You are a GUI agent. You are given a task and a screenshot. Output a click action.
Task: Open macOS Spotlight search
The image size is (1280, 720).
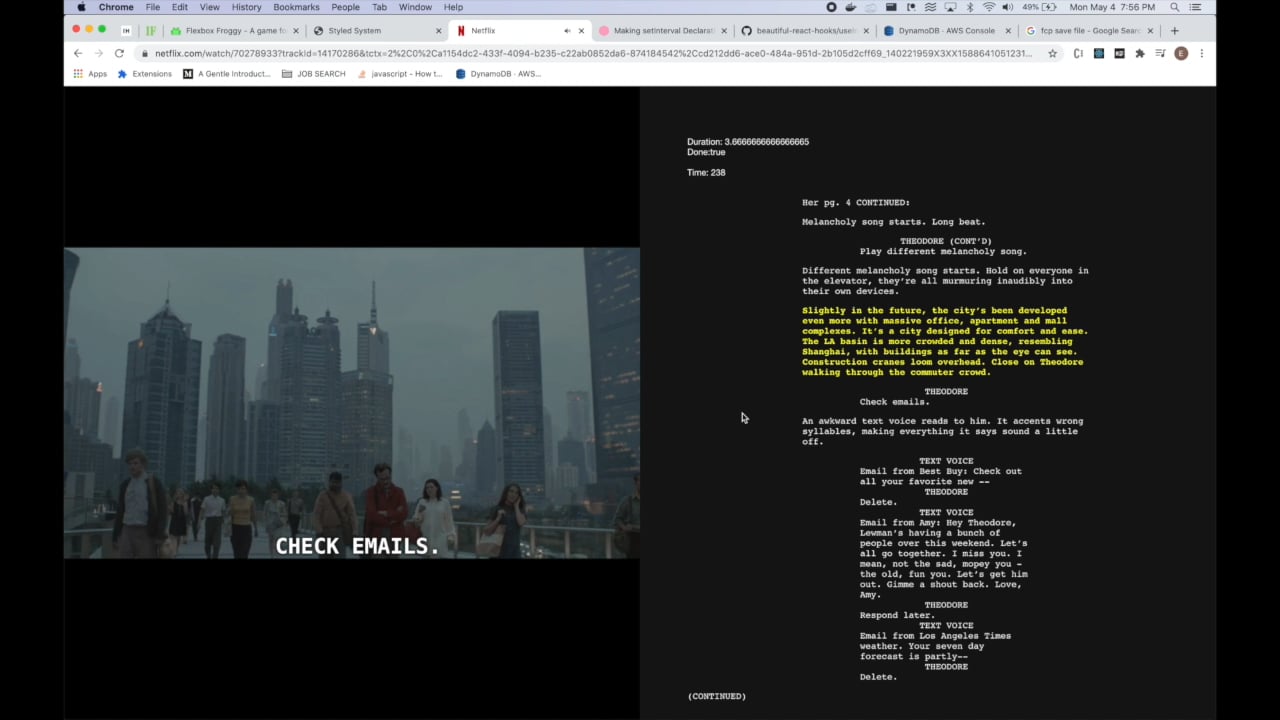pyautogui.click(x=1175, y=7)
